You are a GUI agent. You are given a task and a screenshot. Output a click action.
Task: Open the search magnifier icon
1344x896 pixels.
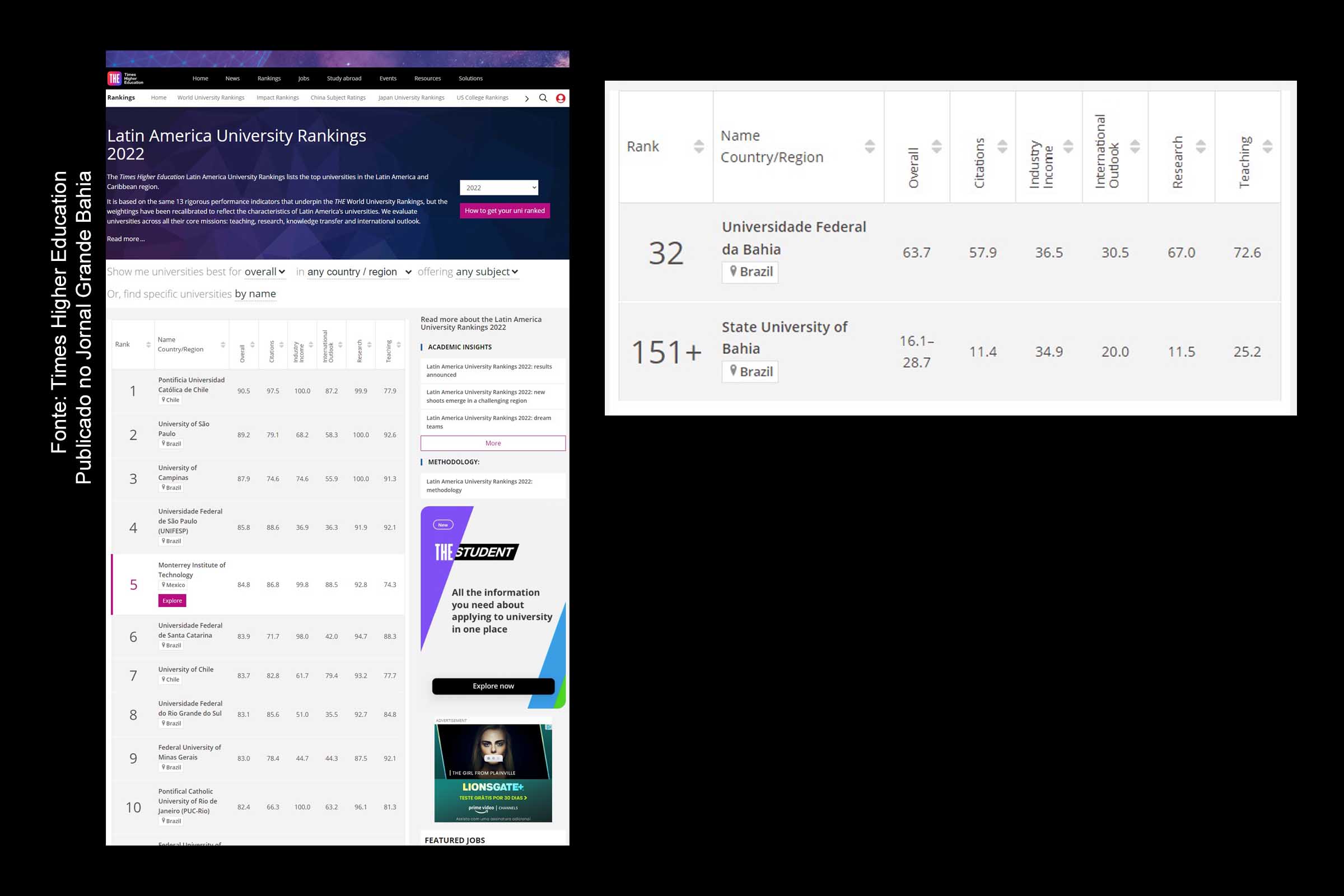coord(543,97)
